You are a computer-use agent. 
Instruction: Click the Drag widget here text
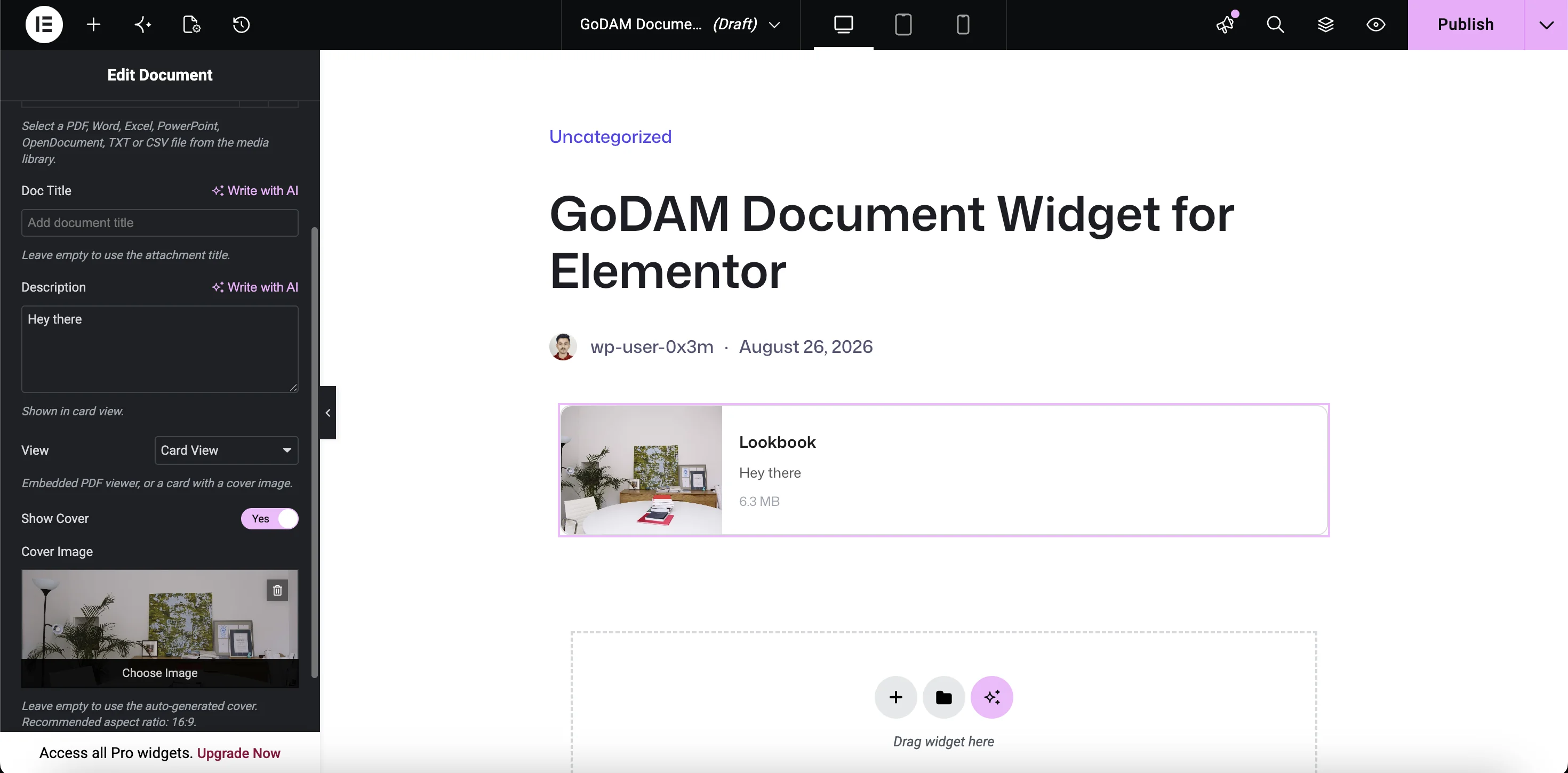tap(943, 742)
